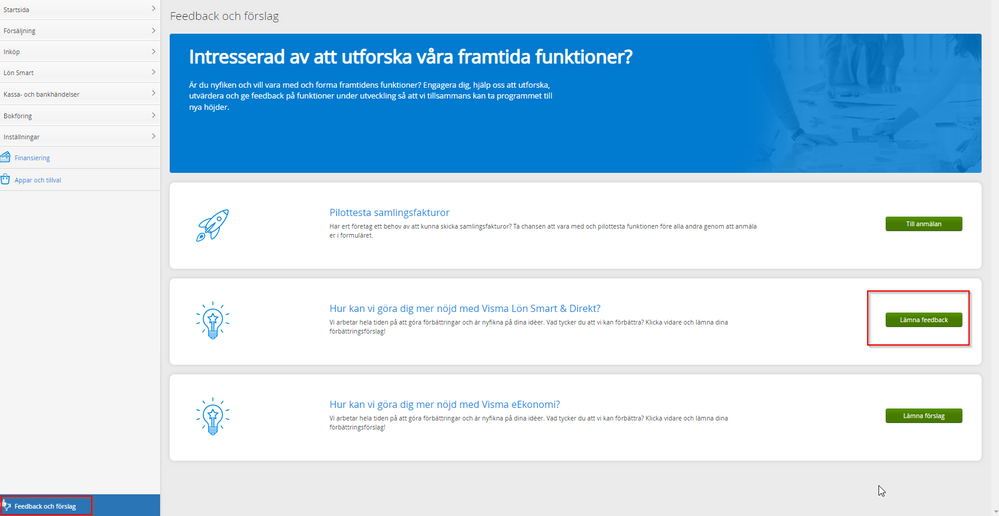This screenshot has width=999, height=516.
Task: Click the lightbulb icon for Lön Smart & Direkt
Action: (x=212, y=320)
